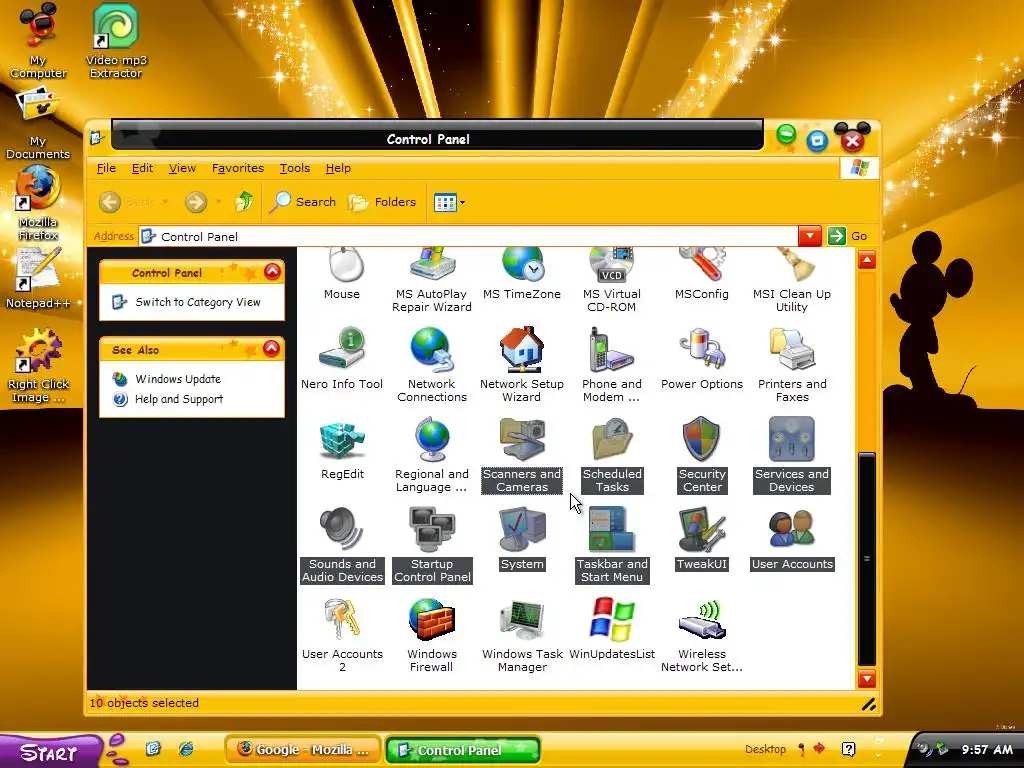Open Security Center
Viewport: 1024px width, 768px height.
701,455
